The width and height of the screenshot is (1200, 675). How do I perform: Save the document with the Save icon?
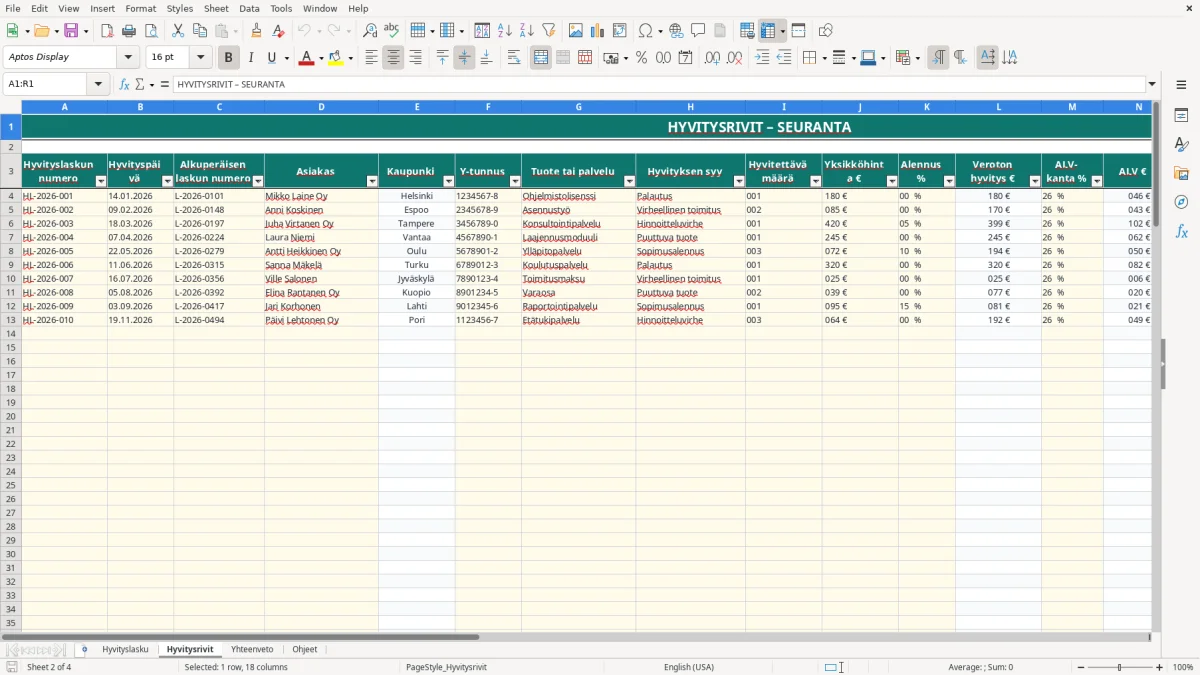(x=71, y=31)
